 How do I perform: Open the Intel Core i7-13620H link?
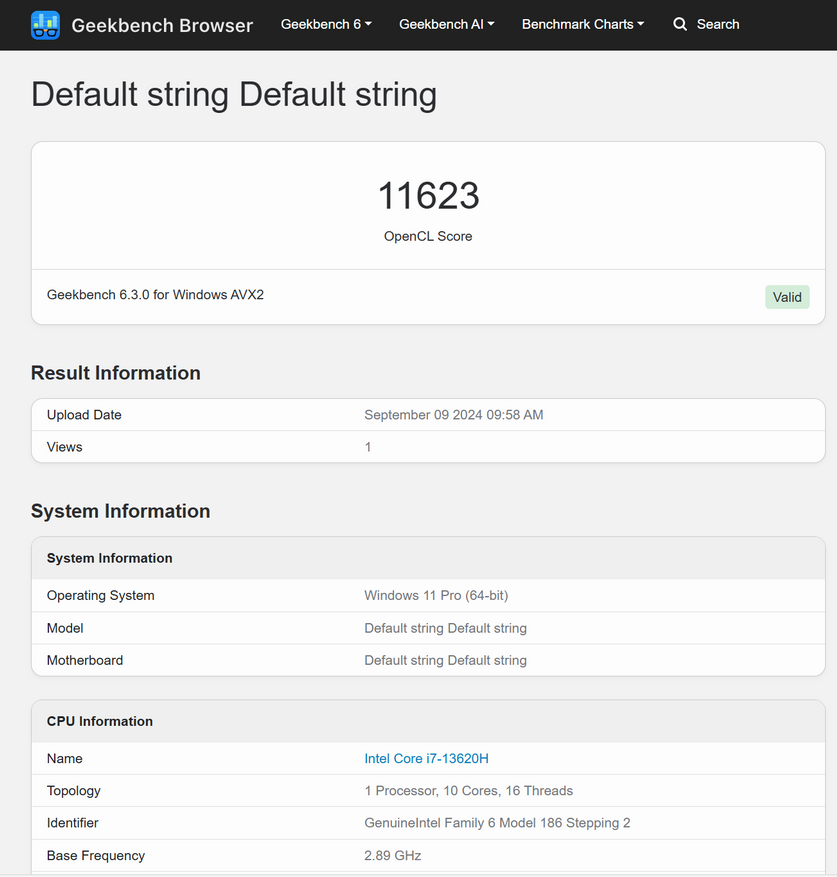[x=426, y=759]
